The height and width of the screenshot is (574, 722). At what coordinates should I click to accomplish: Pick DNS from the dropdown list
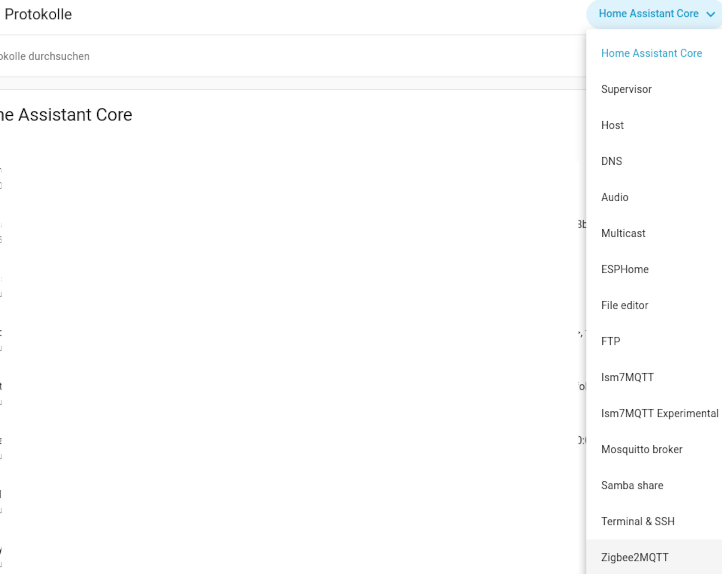point(611,161)
